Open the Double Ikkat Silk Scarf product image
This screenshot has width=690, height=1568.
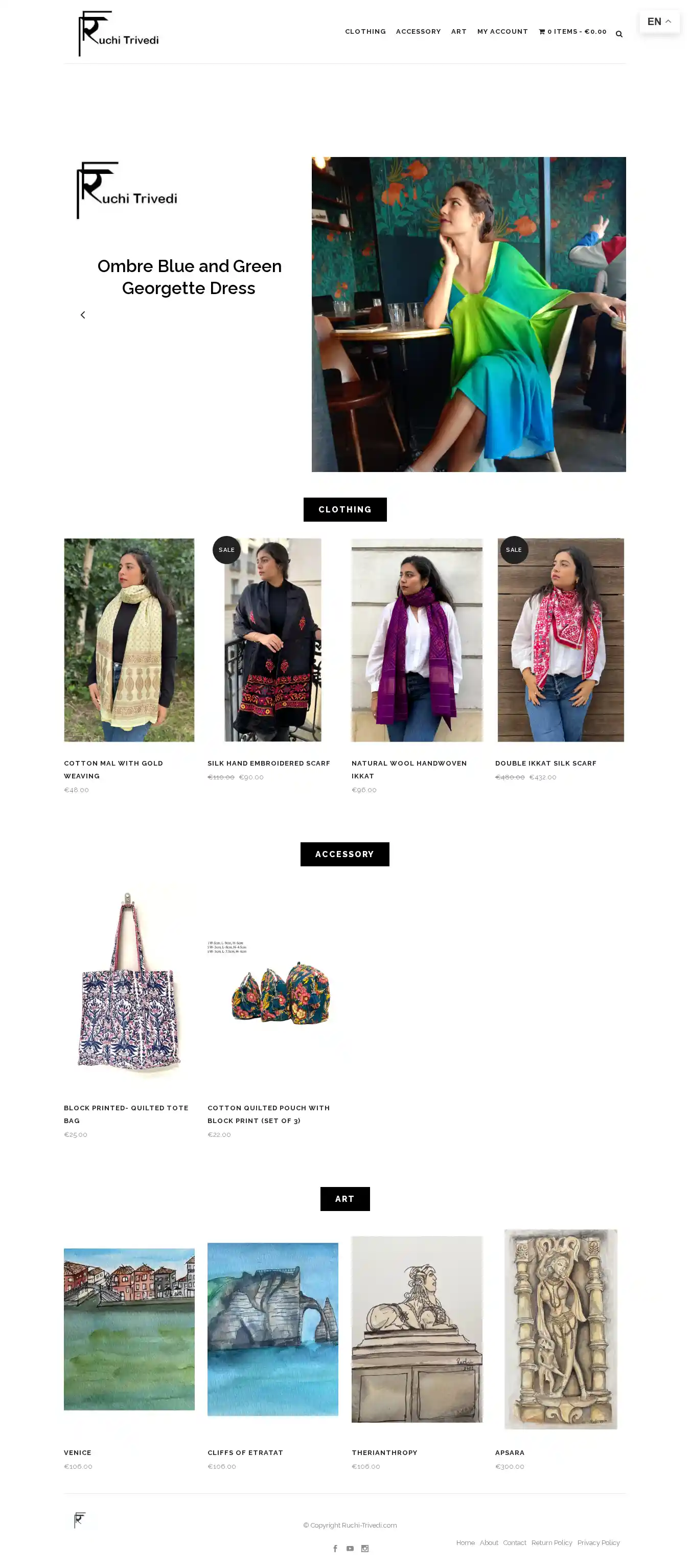coord(560,640)
